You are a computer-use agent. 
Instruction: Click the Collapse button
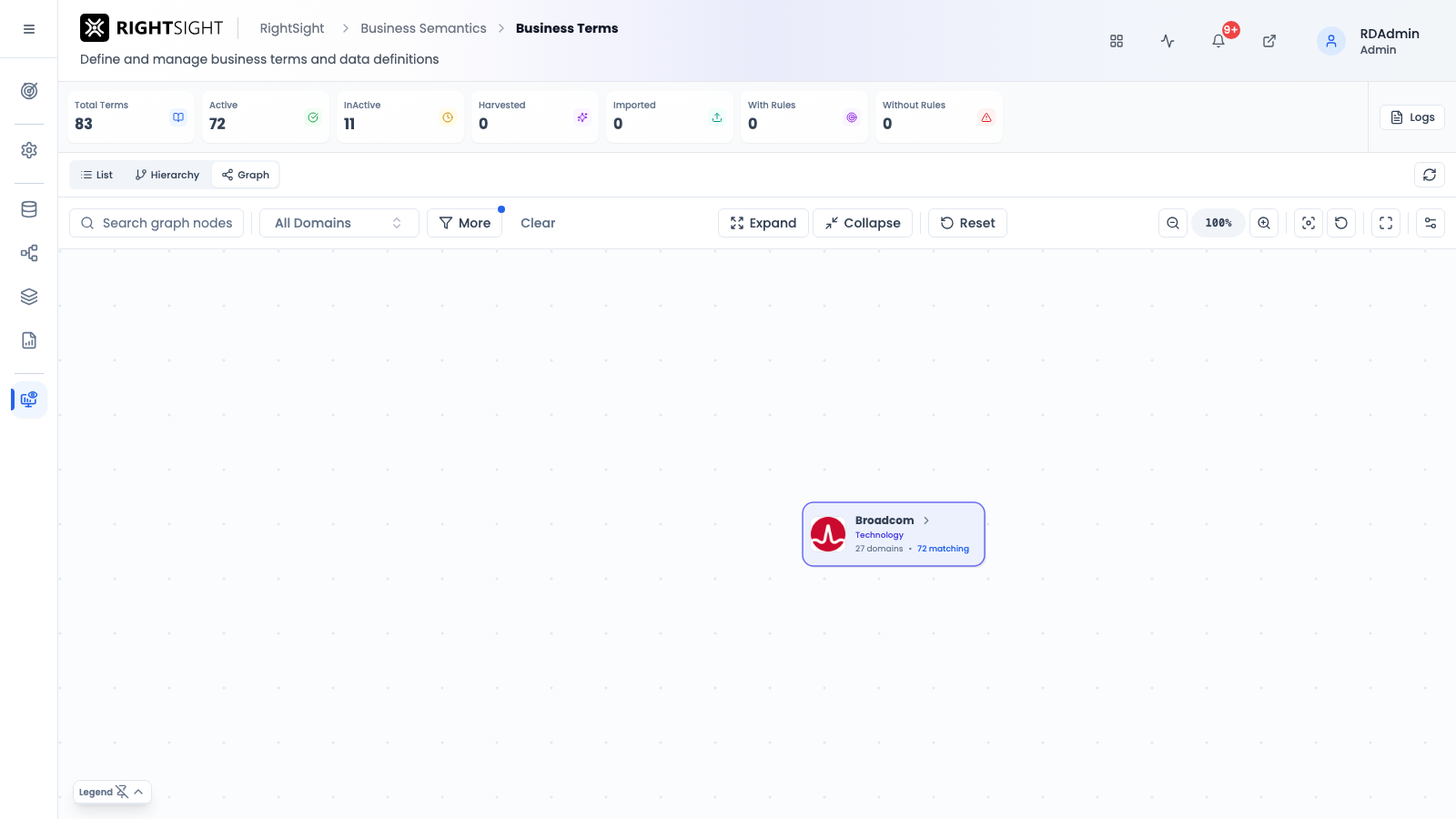(863, 223)
